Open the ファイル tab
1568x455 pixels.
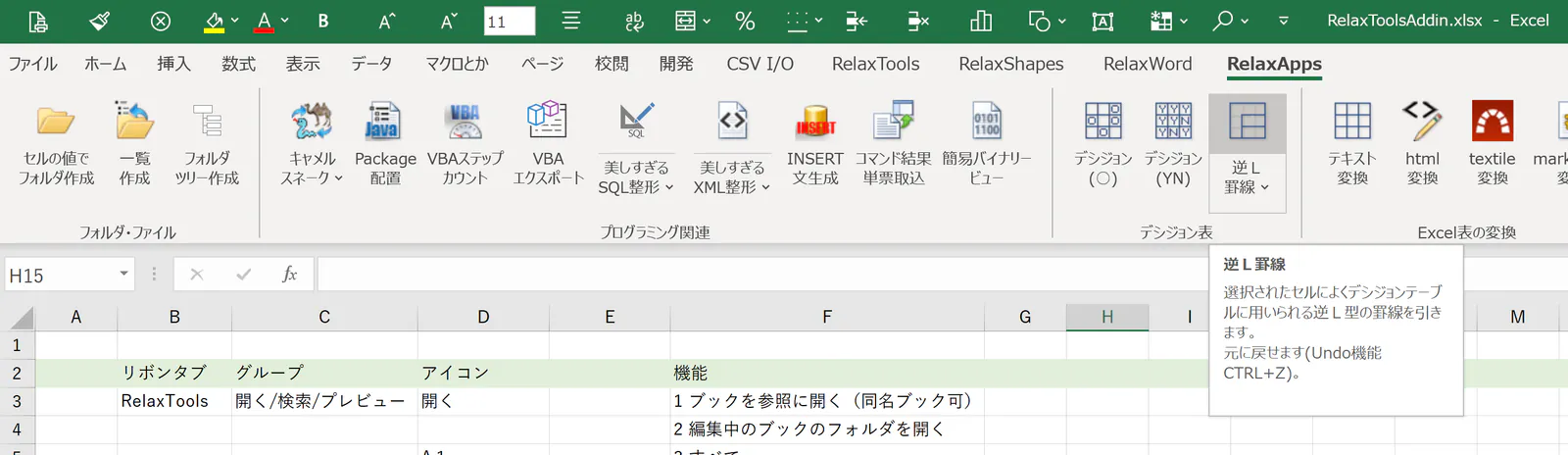(x=33, y=64)
